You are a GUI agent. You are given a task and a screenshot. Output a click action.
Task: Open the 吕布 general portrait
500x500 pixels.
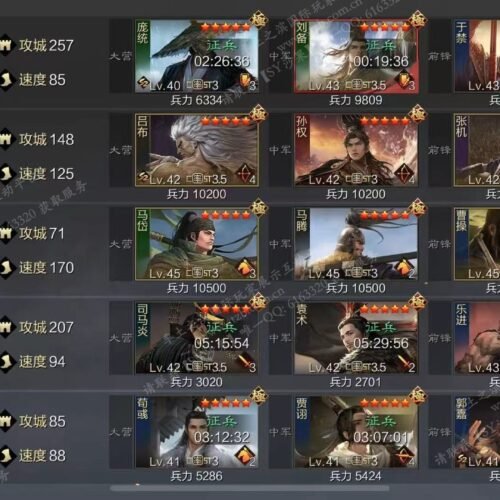click(x=197, y=150)
